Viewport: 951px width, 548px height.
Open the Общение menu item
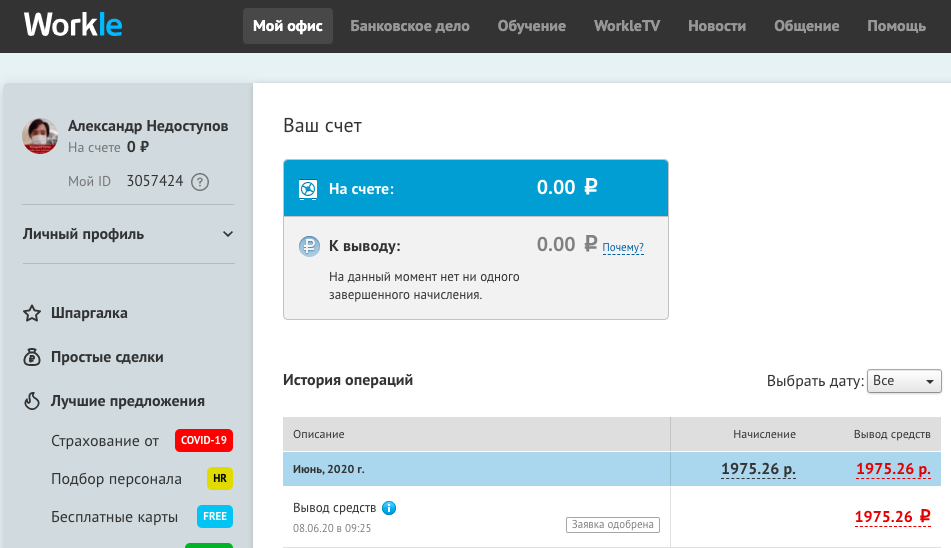tap(806, 26)
